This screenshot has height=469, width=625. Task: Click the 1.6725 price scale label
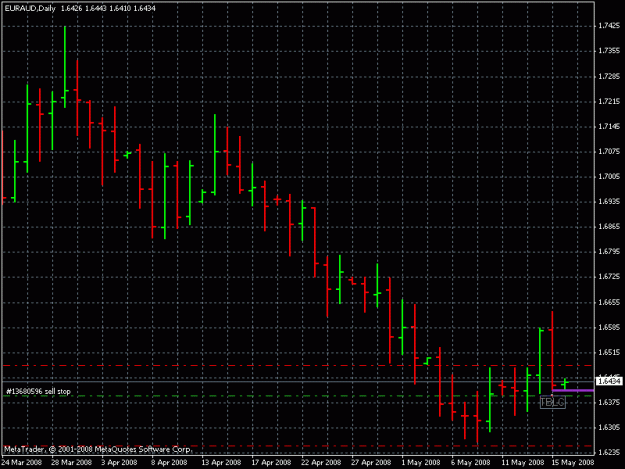point(609,277)
